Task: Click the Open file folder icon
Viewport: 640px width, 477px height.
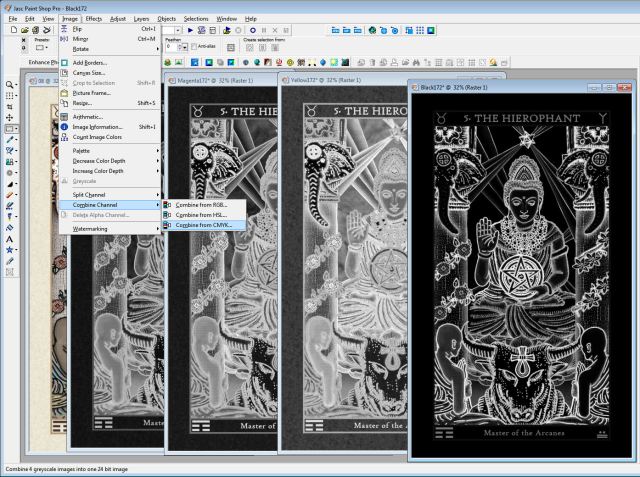Action: click(x=25, y=30)
